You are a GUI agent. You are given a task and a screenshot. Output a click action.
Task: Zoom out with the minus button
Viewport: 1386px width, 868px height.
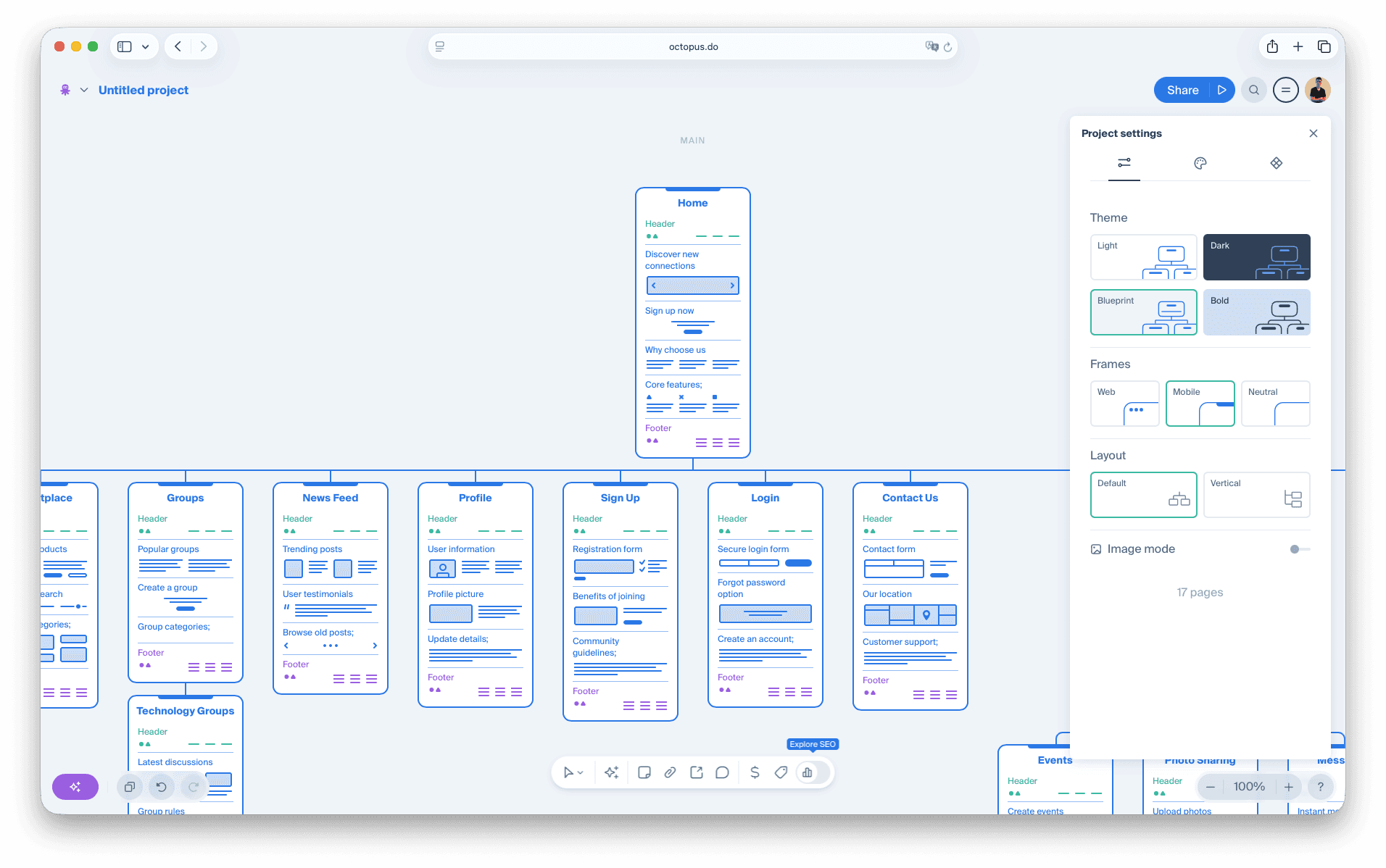[x=1211, y=787]
